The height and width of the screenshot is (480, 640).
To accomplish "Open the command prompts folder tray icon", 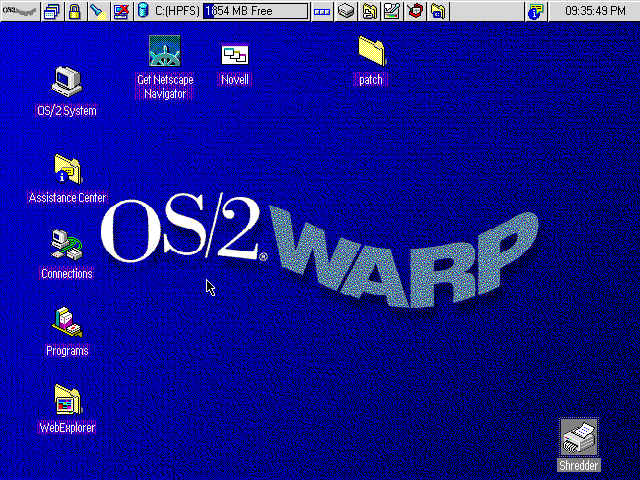I will [438, 11].
